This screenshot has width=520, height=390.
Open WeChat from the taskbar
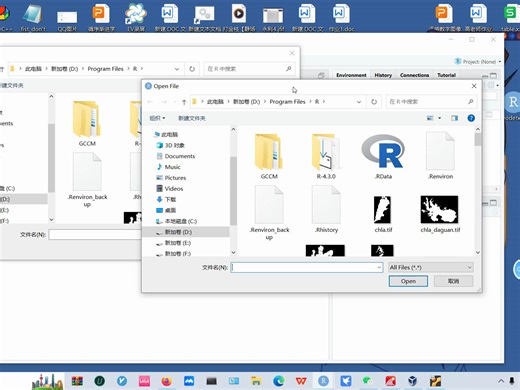pyautogui.click(x=368, y=380)
